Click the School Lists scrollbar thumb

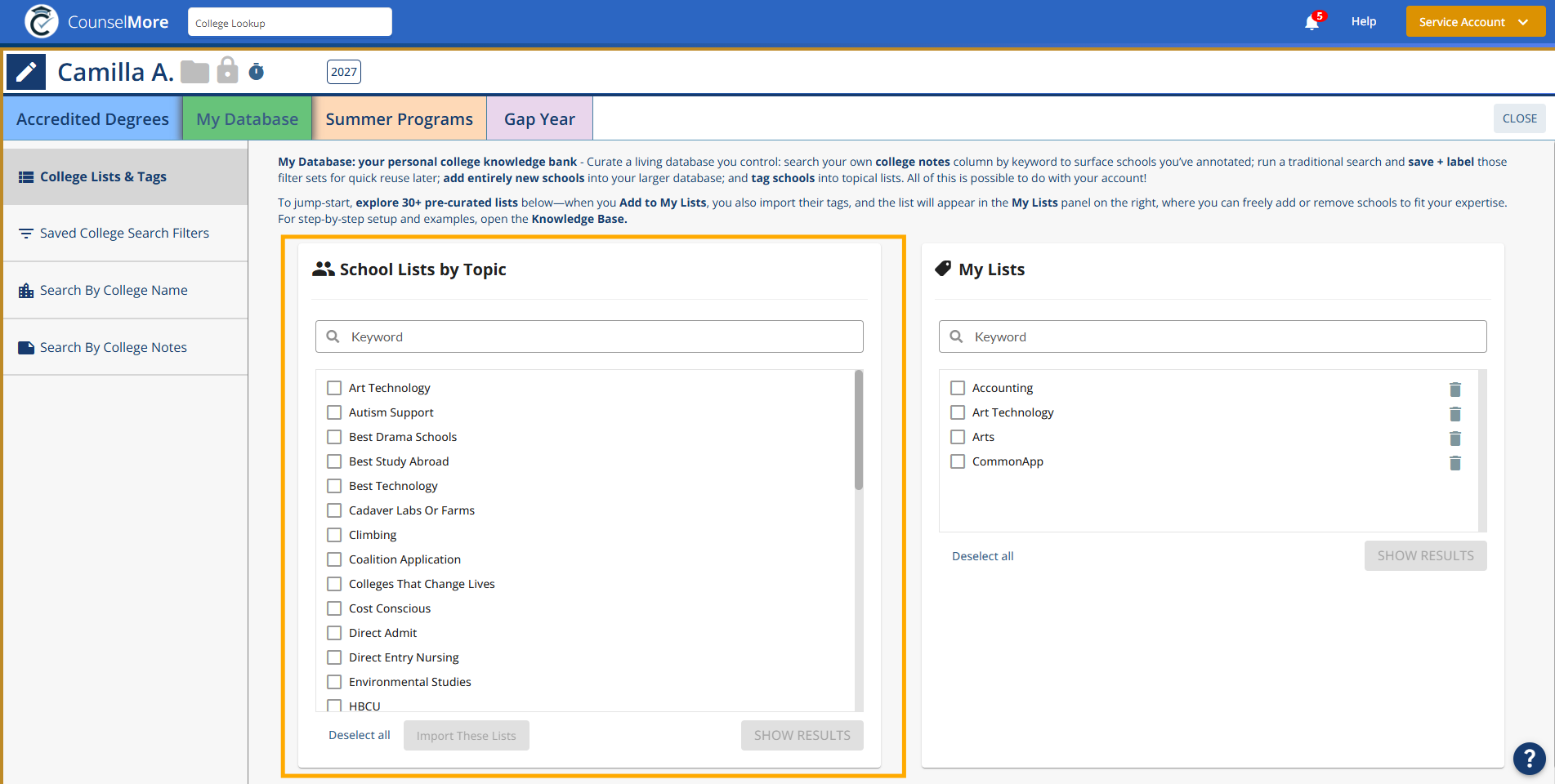tap(859, 430)
